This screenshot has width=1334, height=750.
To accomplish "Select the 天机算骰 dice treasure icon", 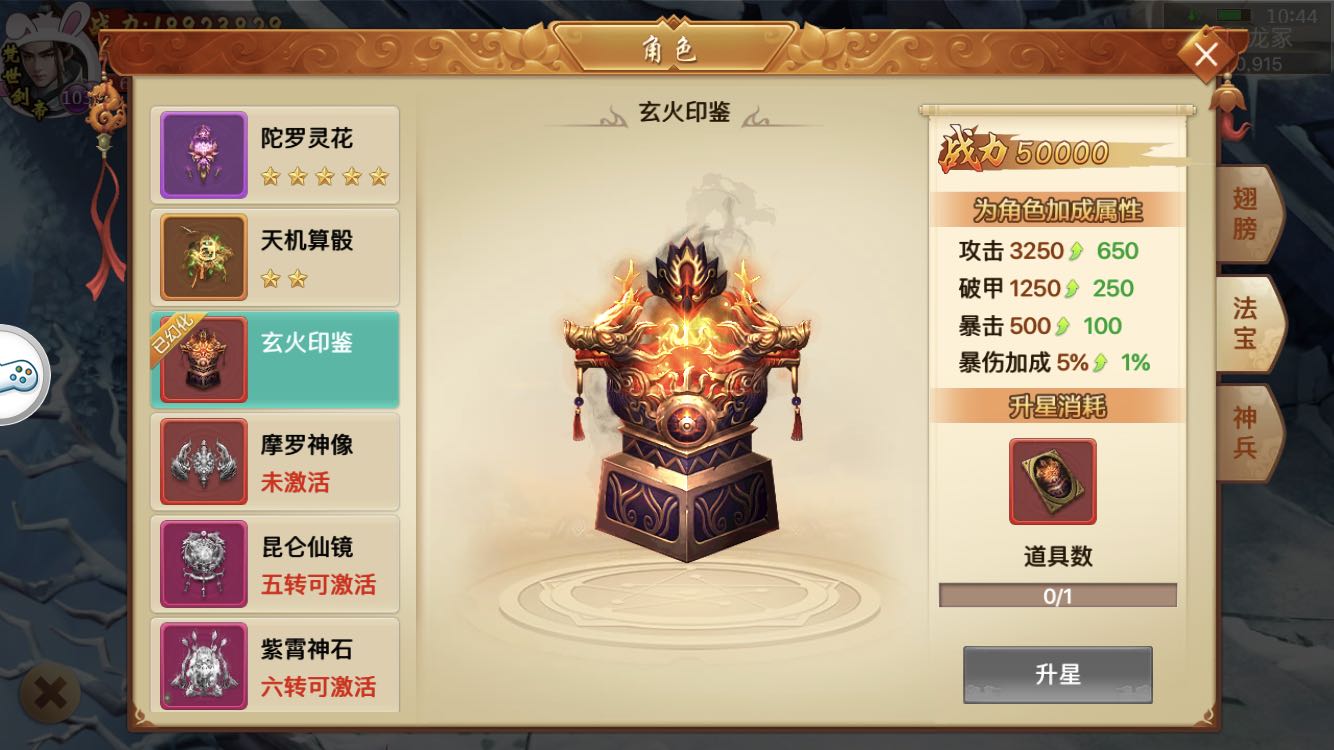I will [204, 257].
